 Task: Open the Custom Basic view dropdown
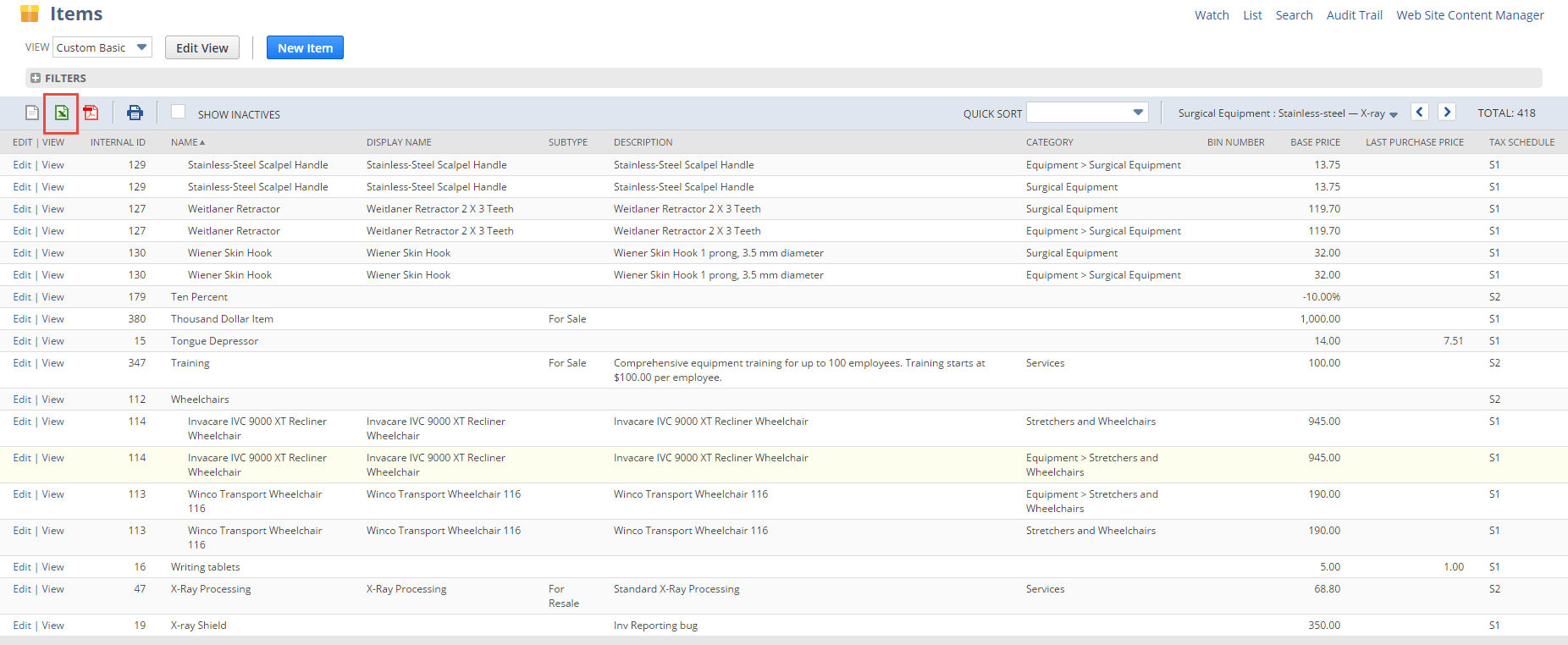click(102, 47)
